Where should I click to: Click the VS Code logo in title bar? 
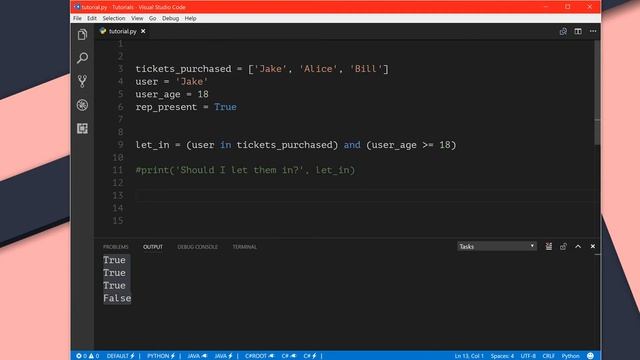point(77,7)
